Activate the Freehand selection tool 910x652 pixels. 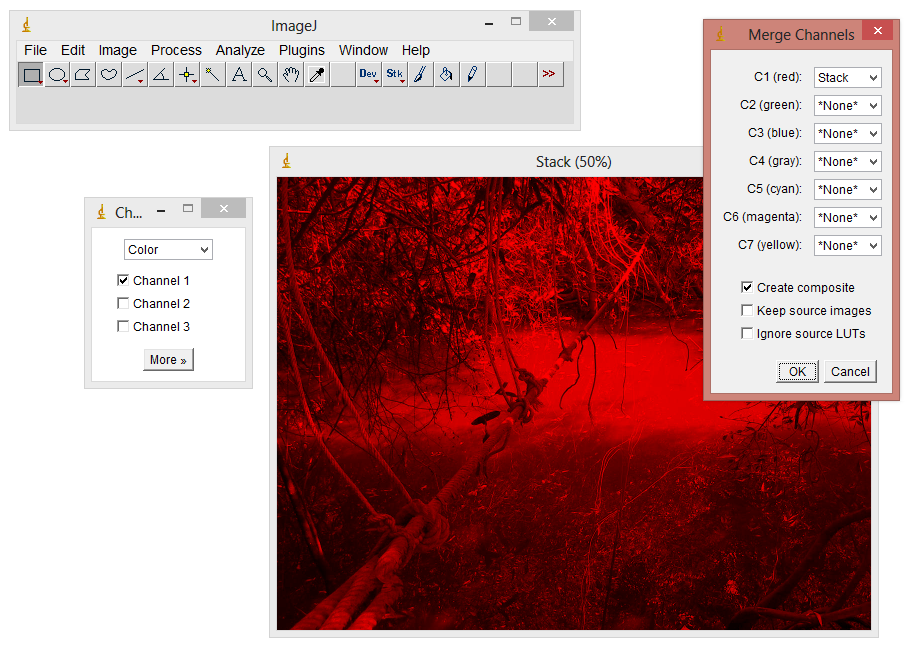108,74
